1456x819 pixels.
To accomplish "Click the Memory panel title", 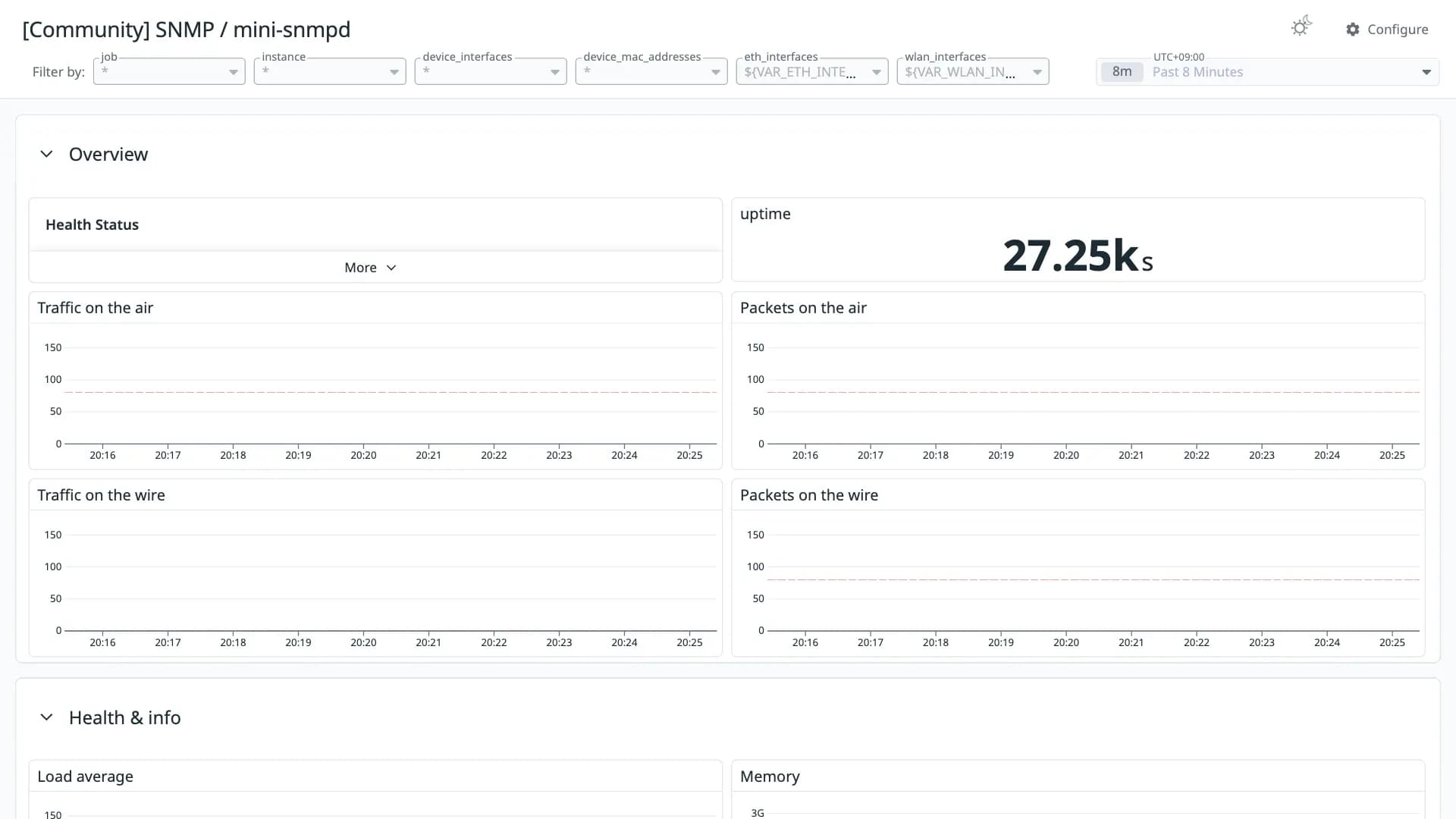I will pos(770,777).
